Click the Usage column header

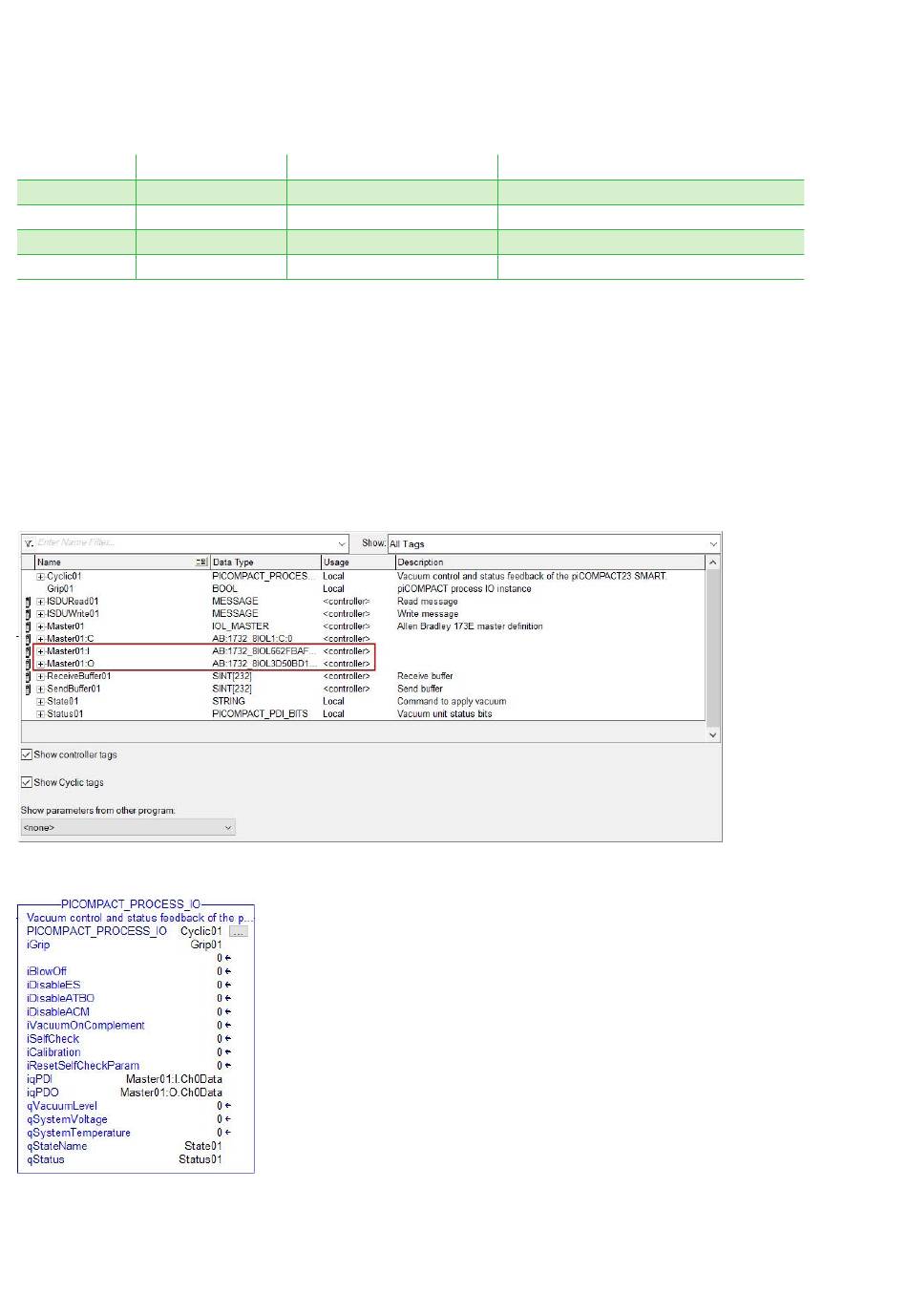coord(358,562)
